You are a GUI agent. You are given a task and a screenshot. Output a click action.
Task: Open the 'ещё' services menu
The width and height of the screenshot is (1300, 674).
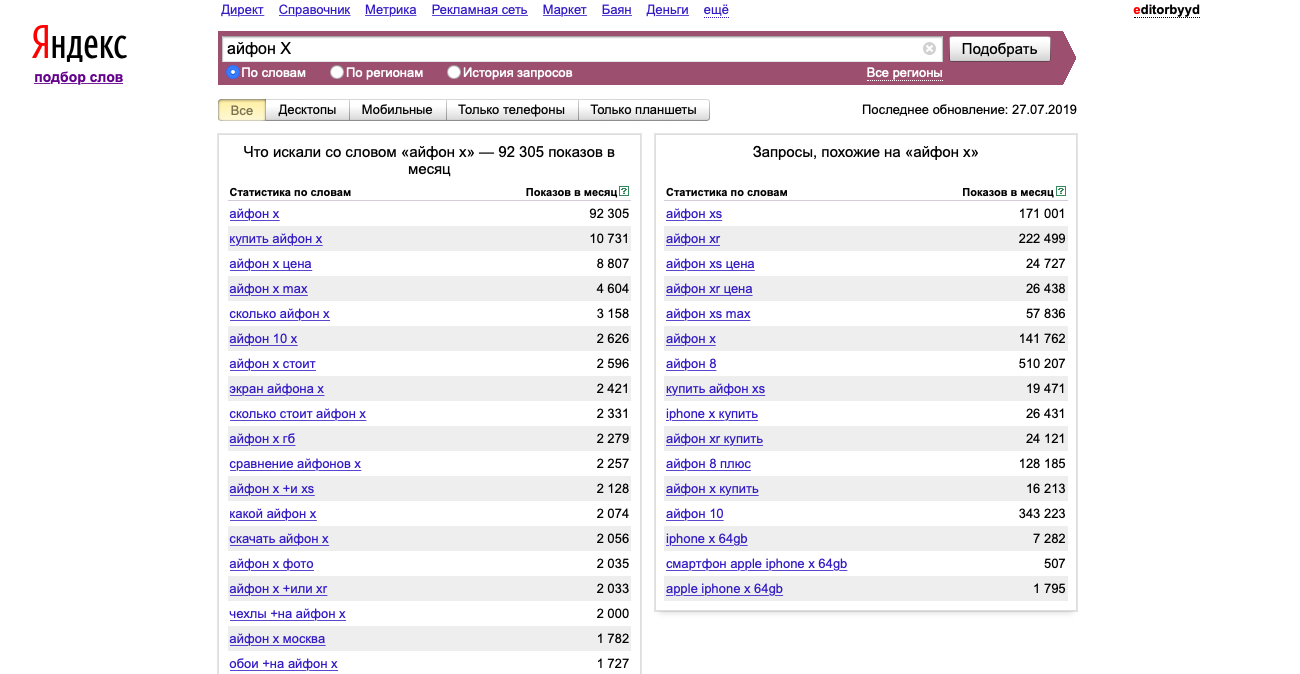[x=716, y=10]
